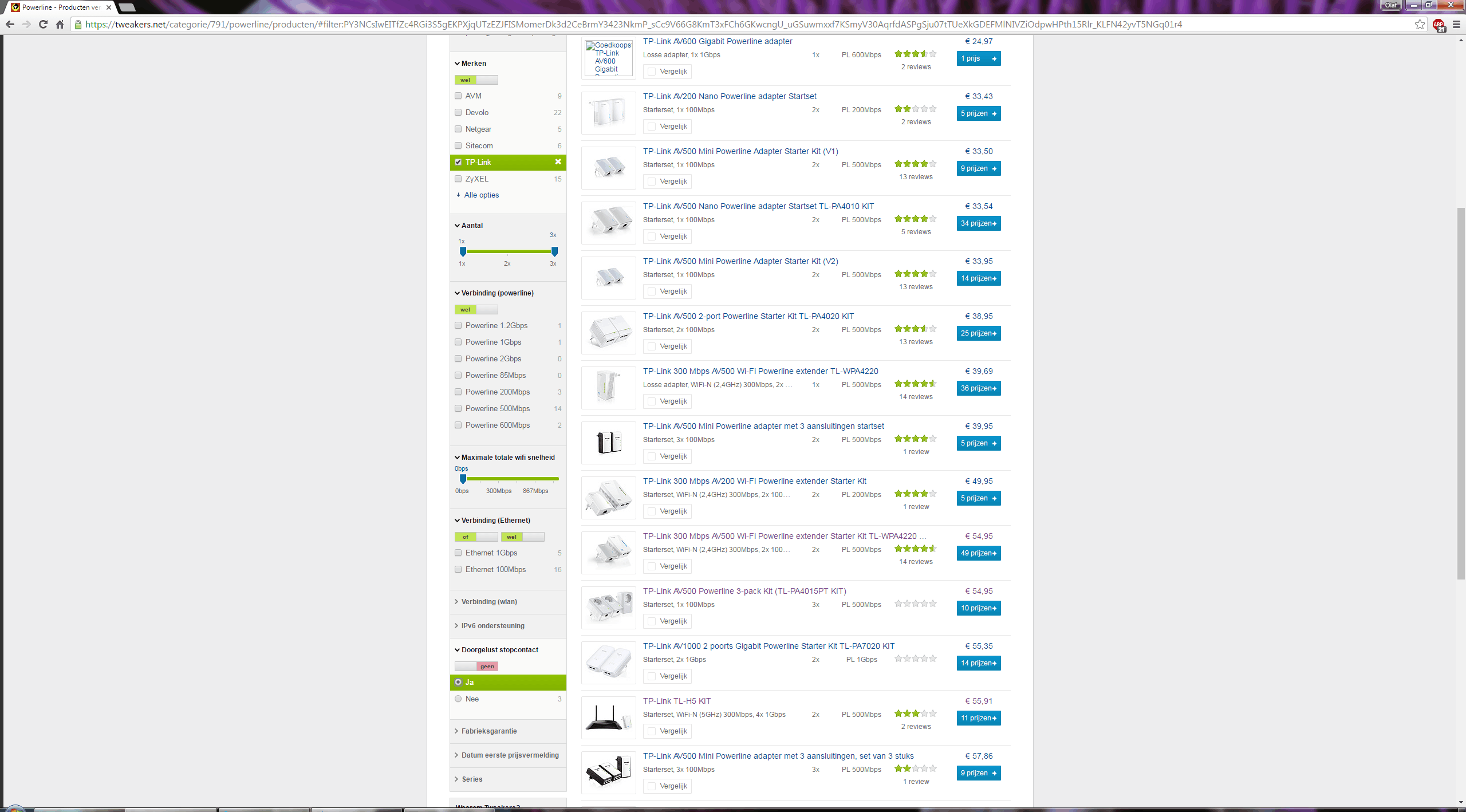
Task: Go to the browser home icon
Action: click(x=60, y=24)
